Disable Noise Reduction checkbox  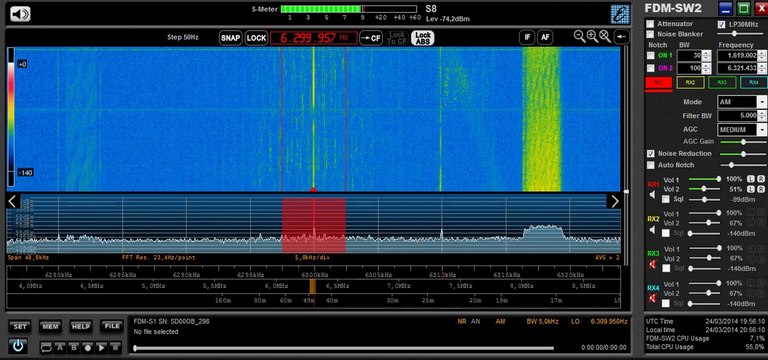[x=650, y=154]
